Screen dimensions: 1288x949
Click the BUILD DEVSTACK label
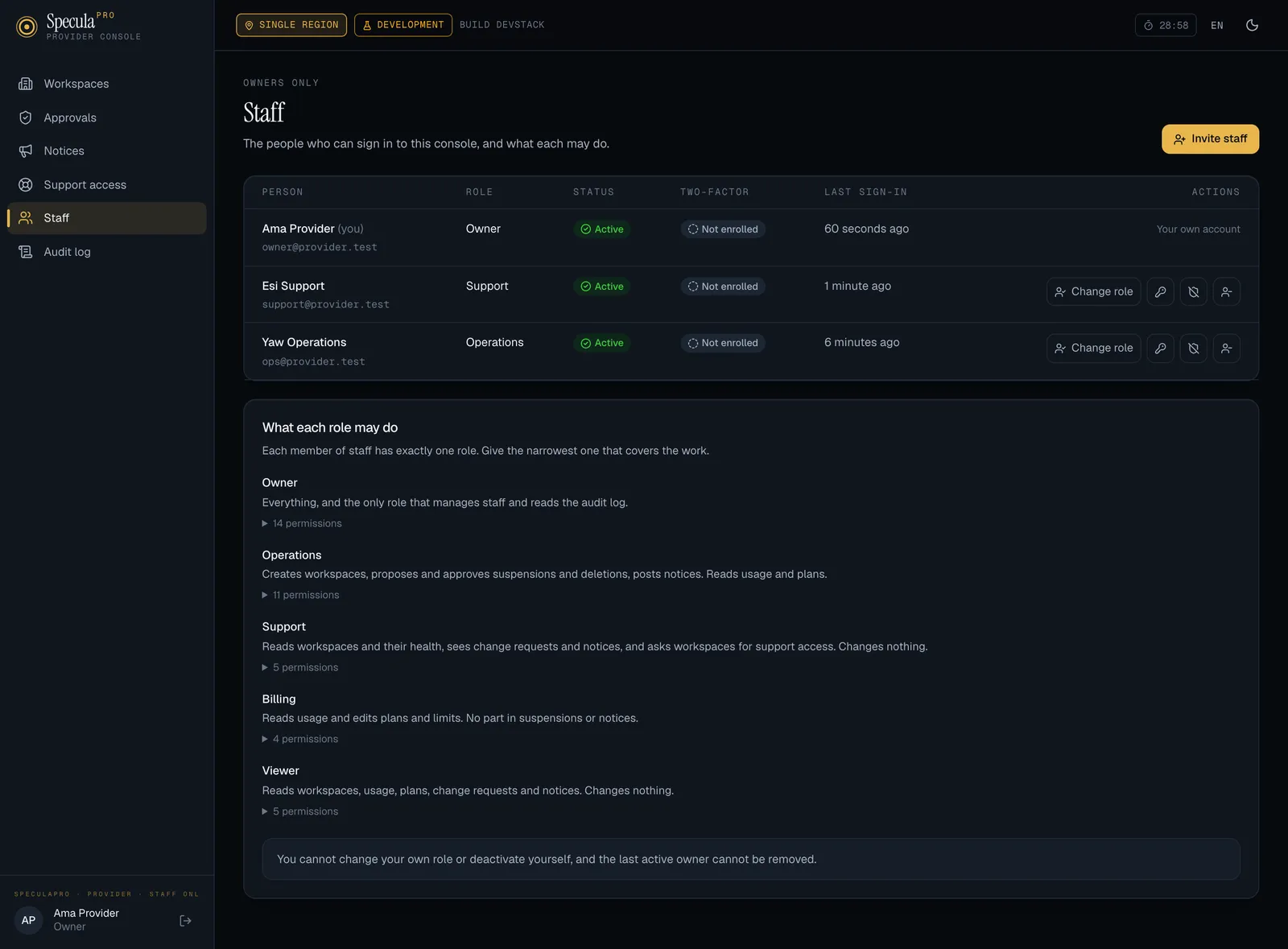[502, 25]
